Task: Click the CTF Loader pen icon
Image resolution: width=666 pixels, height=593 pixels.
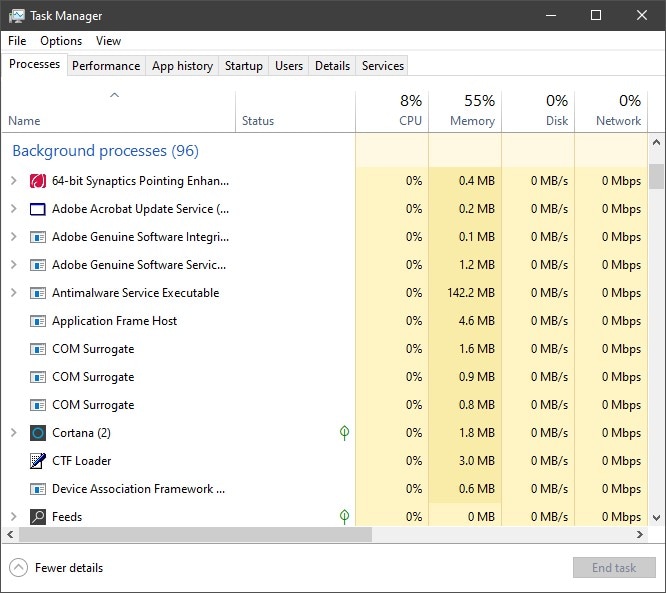Action: click(x=38, y=461)
